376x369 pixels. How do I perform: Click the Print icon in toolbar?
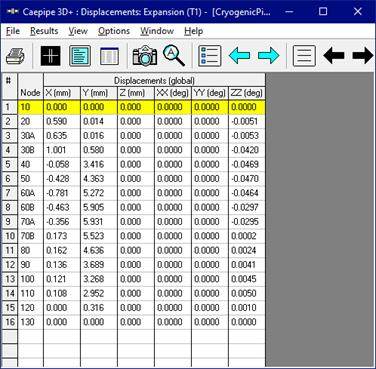point(16,56)
